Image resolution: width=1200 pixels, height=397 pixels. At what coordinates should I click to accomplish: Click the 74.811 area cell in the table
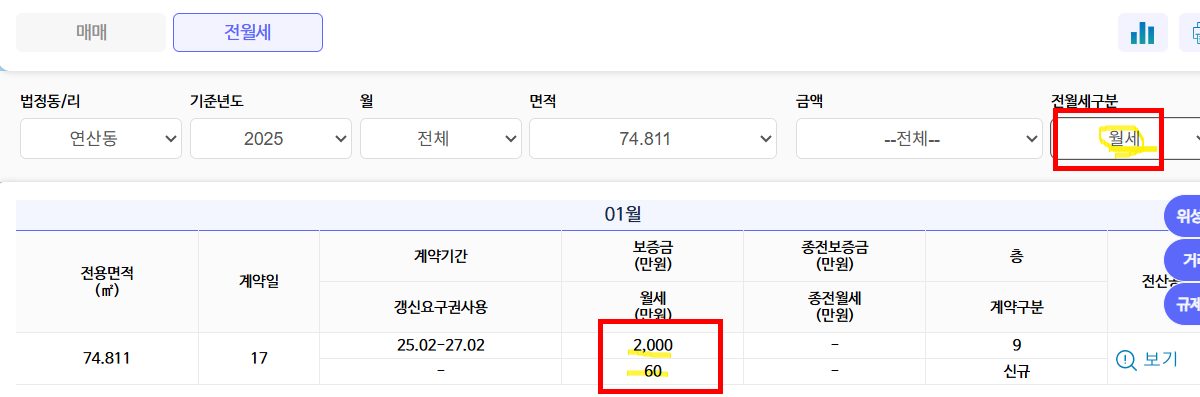107,359
